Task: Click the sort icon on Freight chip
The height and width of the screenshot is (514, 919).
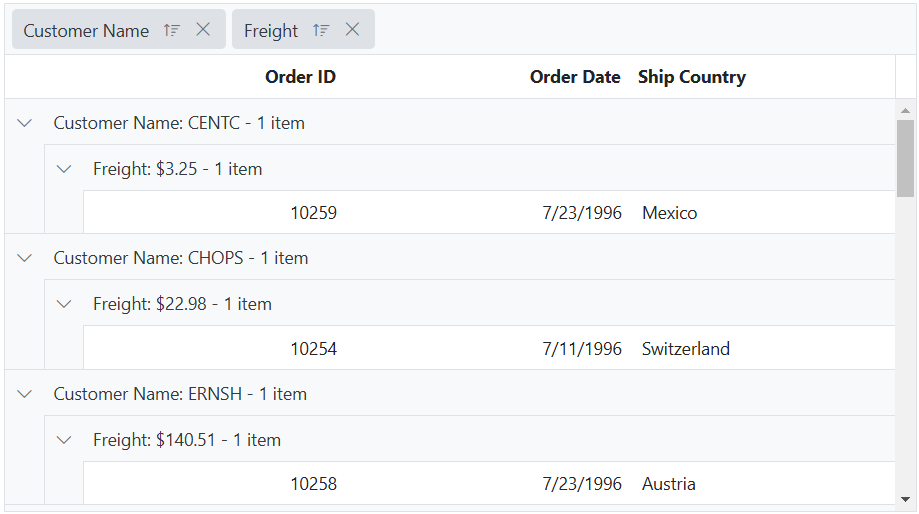Action: tap(321, 30)
